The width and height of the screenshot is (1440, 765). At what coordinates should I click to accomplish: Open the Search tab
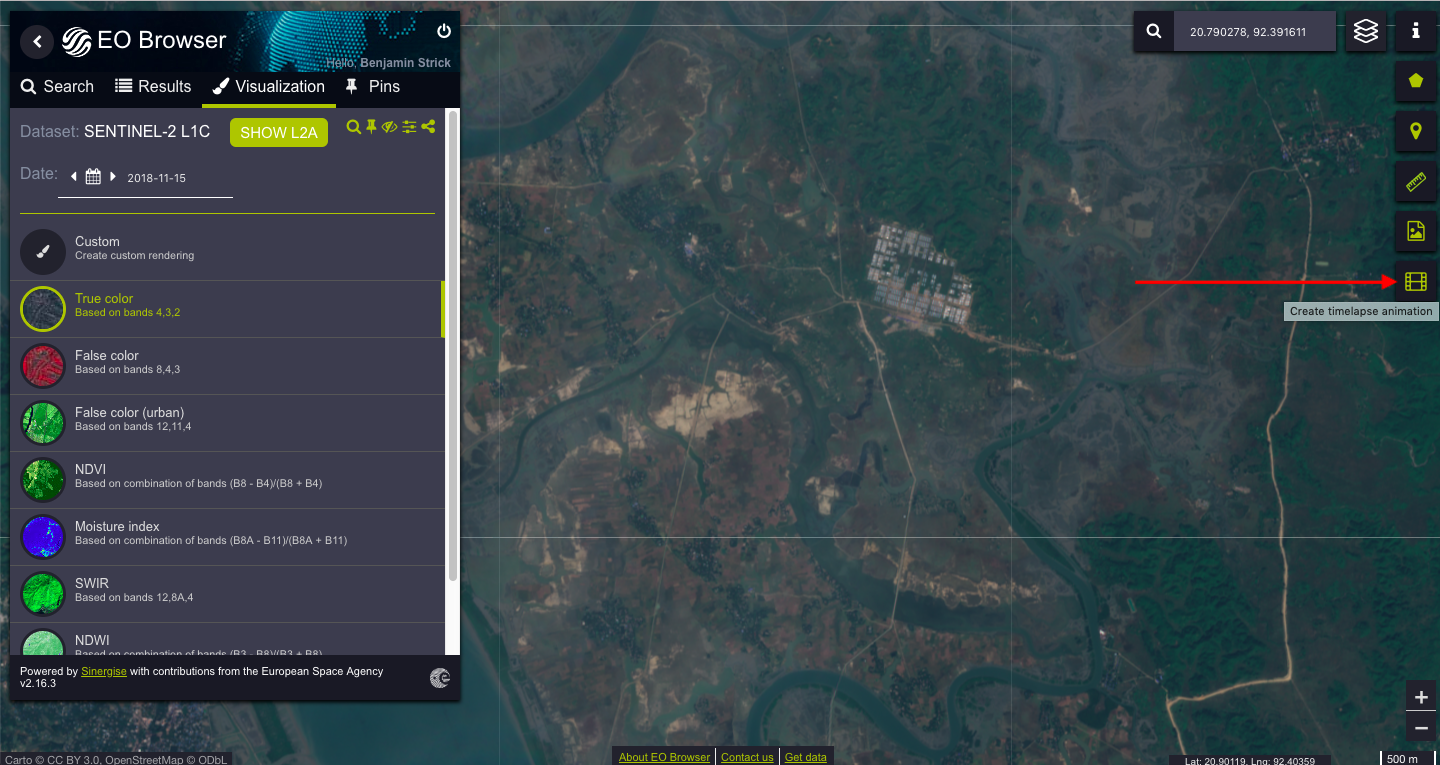pos(57,86)
